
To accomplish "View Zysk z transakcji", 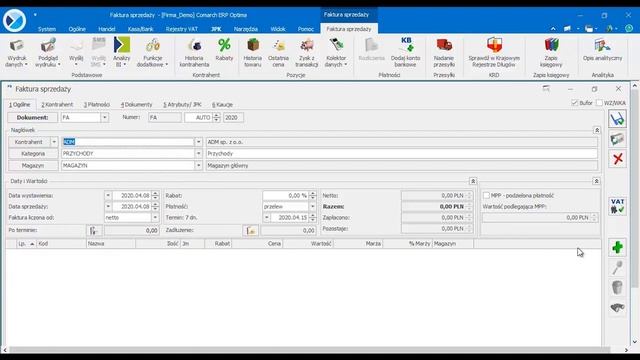I will [x=307, y=53].
